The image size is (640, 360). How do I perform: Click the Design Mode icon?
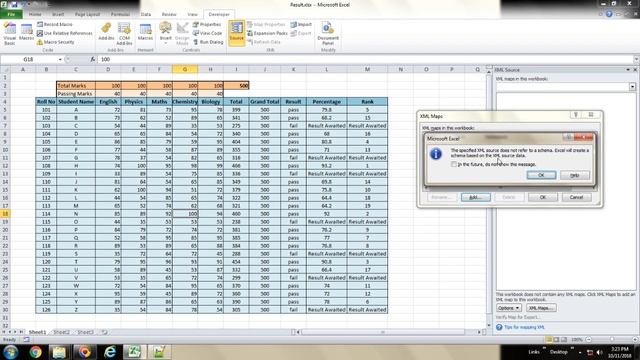point(182,33)
